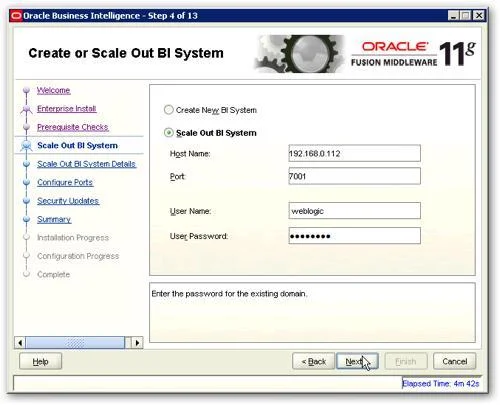Click the right scroll arrow of navigation pane
Viewport: 500px width, 405px height.
coord(137,343)
